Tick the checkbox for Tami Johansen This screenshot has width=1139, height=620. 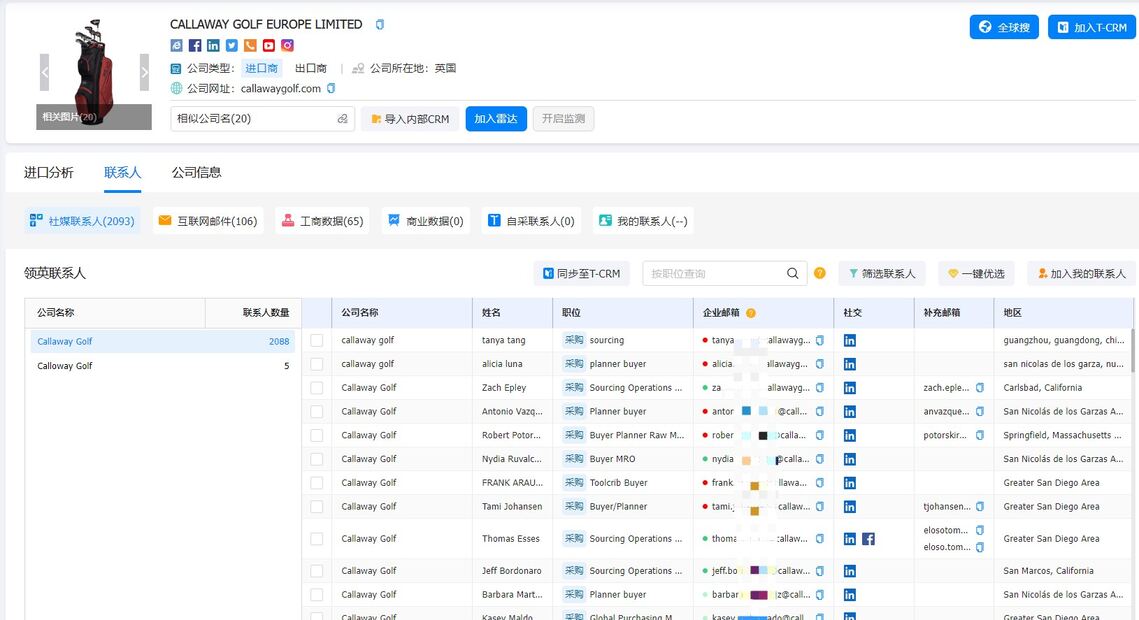point(317,507)
